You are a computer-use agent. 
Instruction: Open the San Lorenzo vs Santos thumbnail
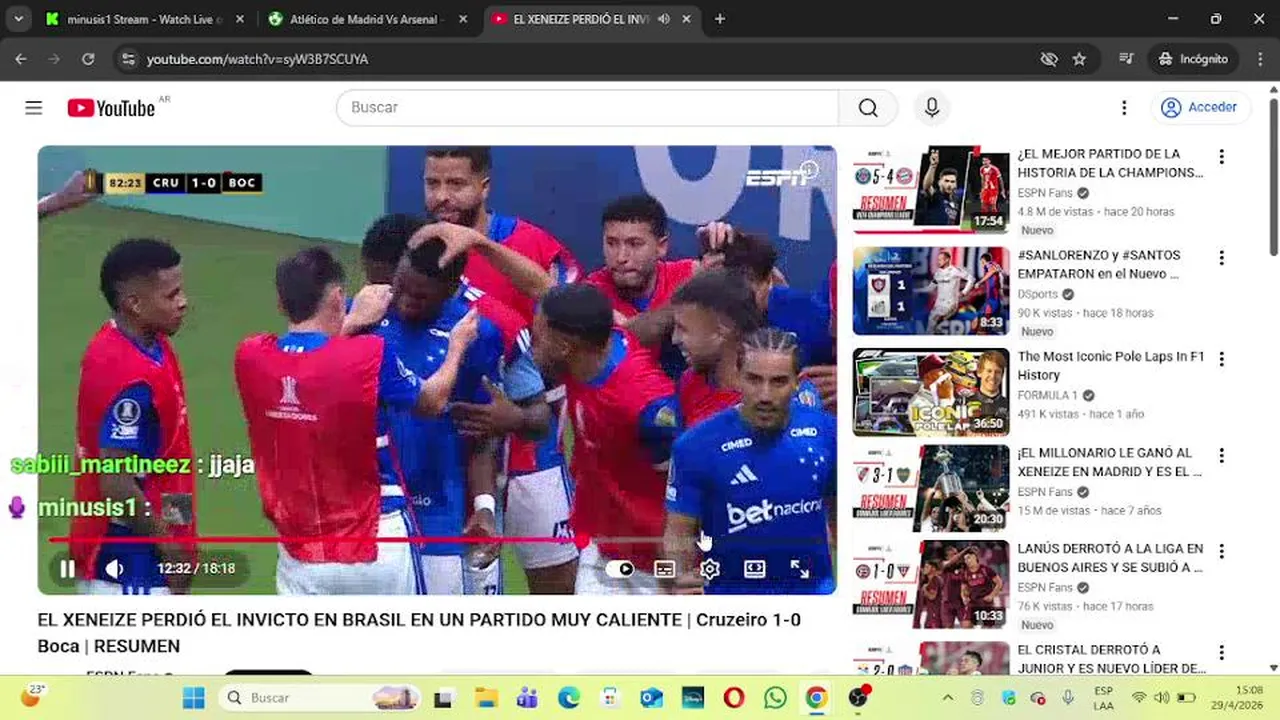931,291
